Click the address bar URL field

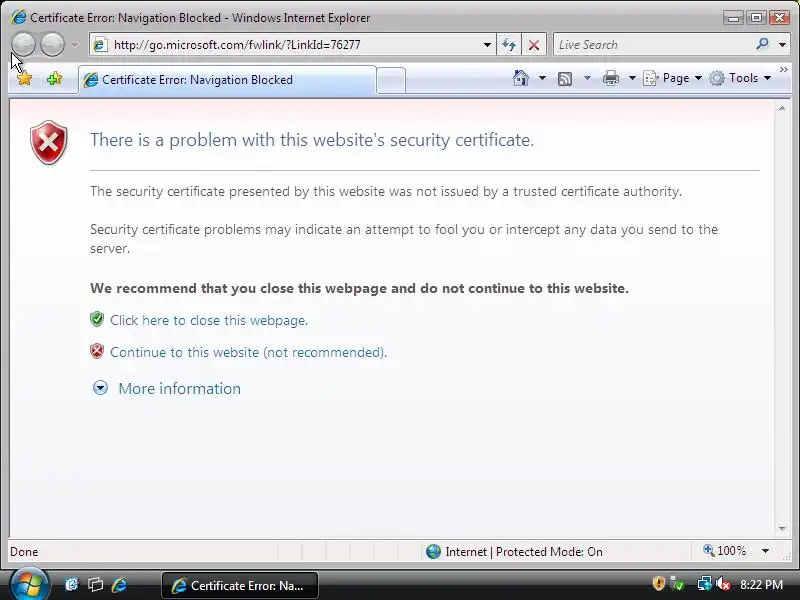[x=292, y=44]
